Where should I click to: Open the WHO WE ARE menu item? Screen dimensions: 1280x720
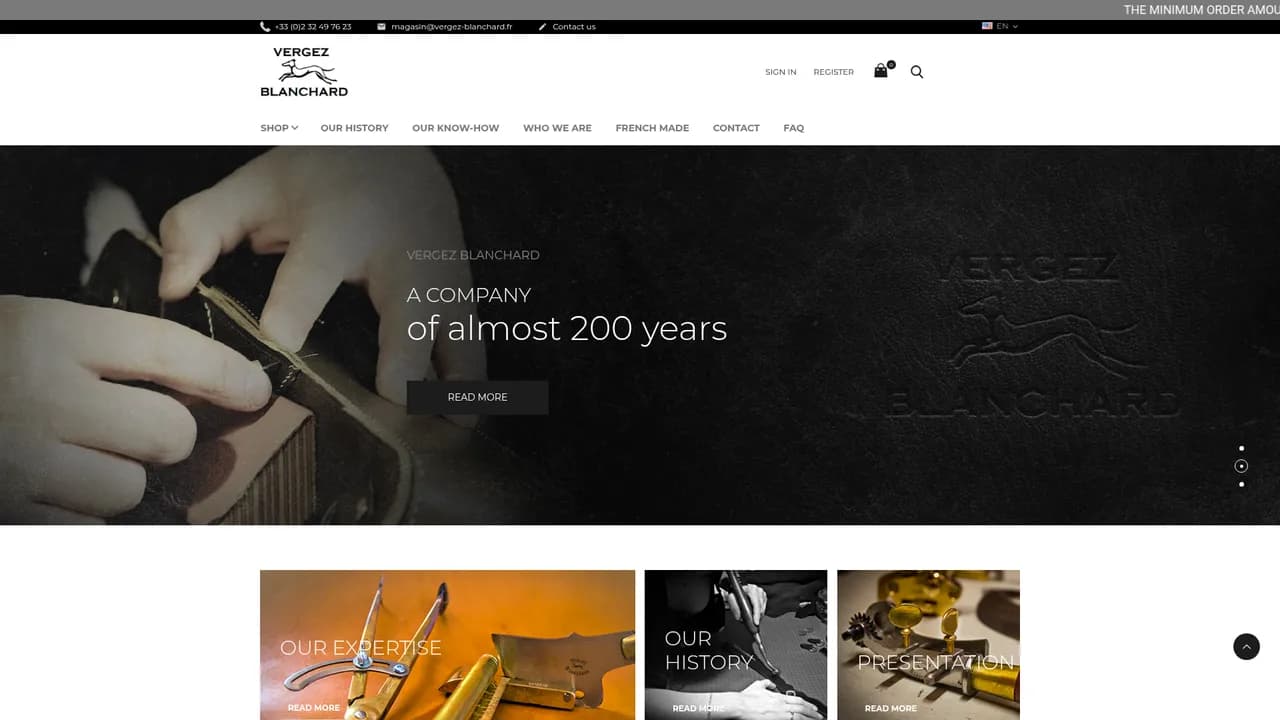[557, 128]
